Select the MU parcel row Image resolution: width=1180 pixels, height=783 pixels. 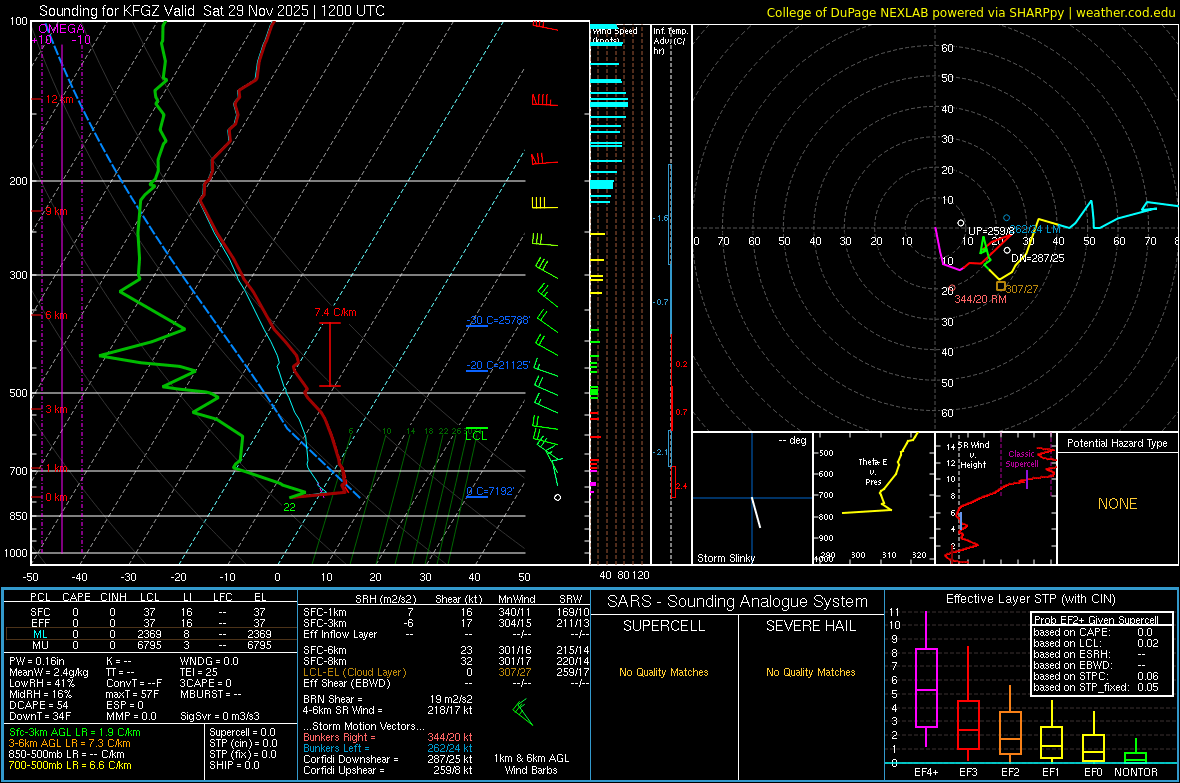click(151, 645)
